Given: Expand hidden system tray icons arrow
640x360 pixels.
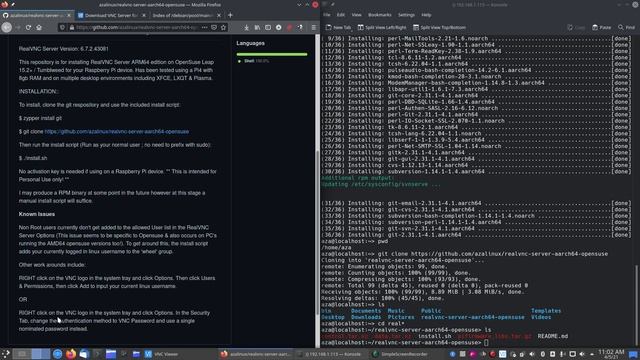Looking at the screenshot, I should tap(592, 354).
